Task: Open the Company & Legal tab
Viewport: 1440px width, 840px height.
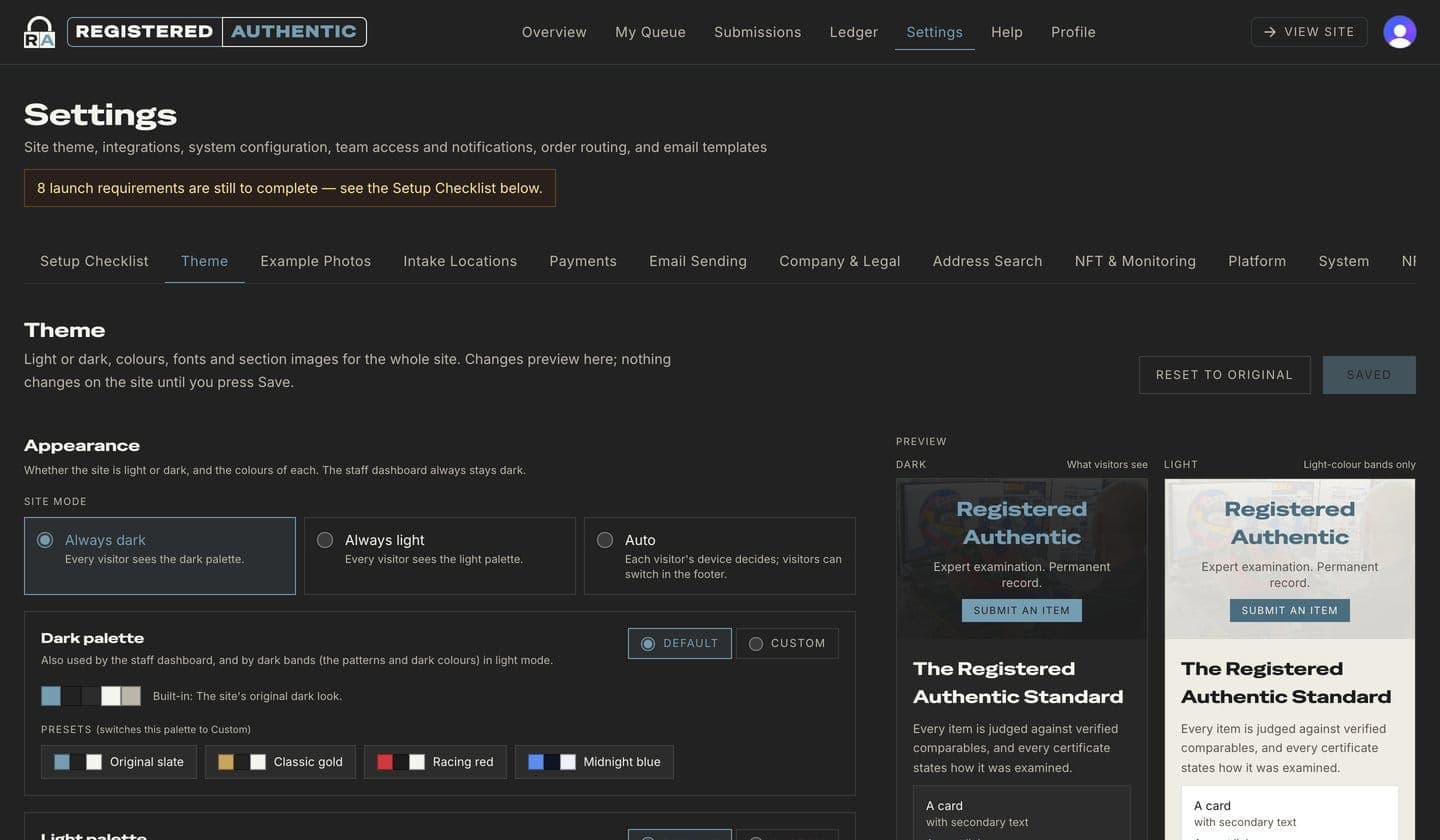Action: click(840, 261)
